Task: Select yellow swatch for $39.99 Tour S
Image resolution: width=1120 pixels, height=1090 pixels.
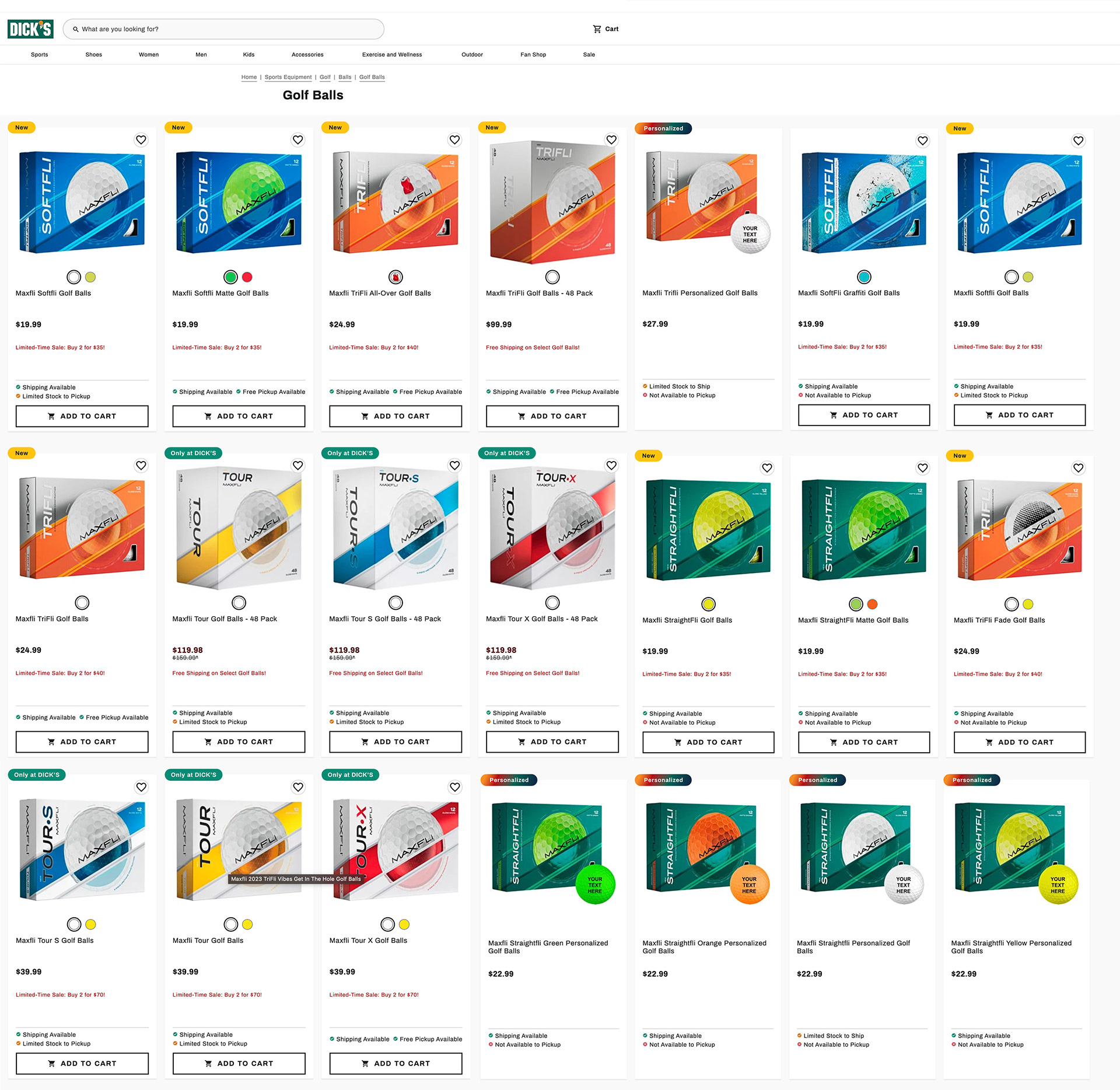Action: [90, 924]
